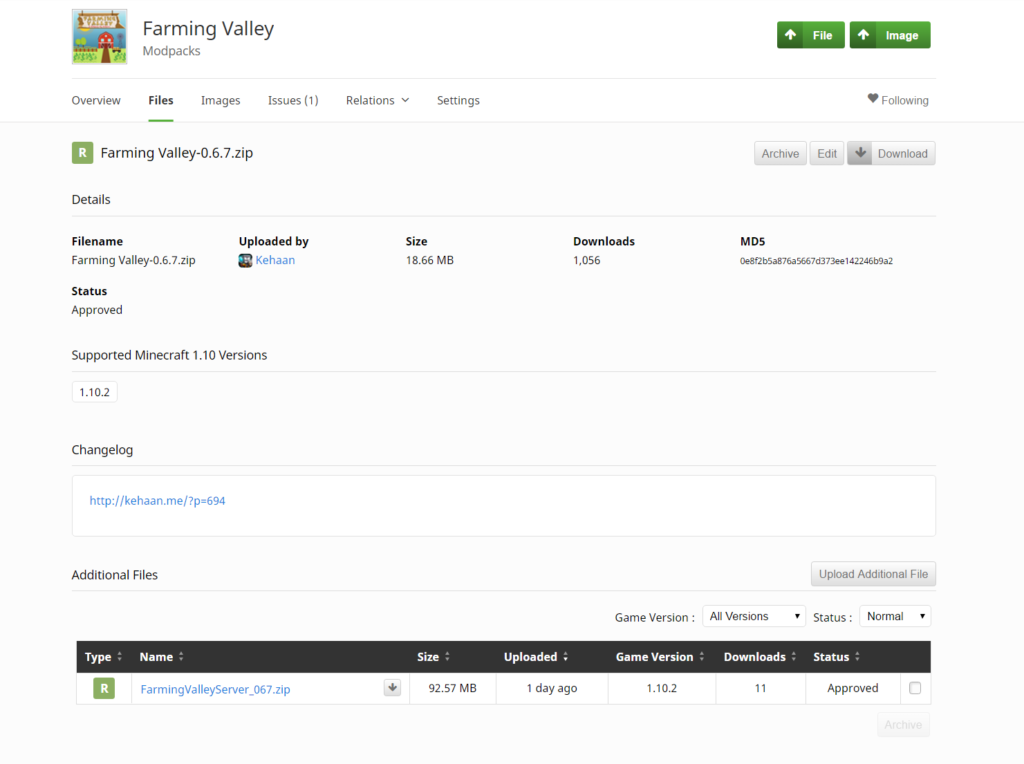
Task: Open the Issues (1) tab
Action: [293, 100]
